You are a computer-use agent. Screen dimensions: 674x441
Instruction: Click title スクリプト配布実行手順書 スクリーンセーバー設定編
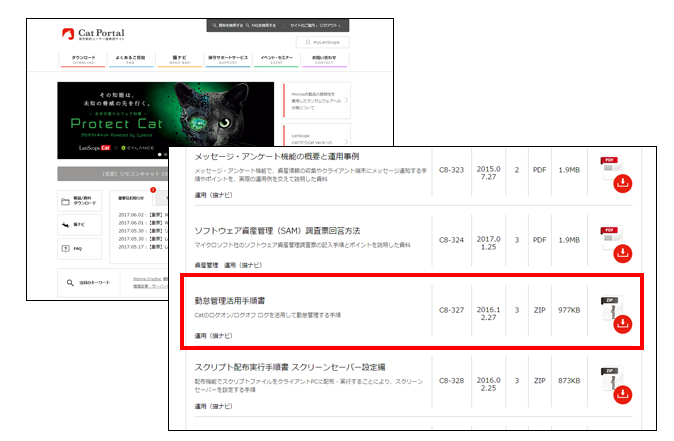coord(290,367)
